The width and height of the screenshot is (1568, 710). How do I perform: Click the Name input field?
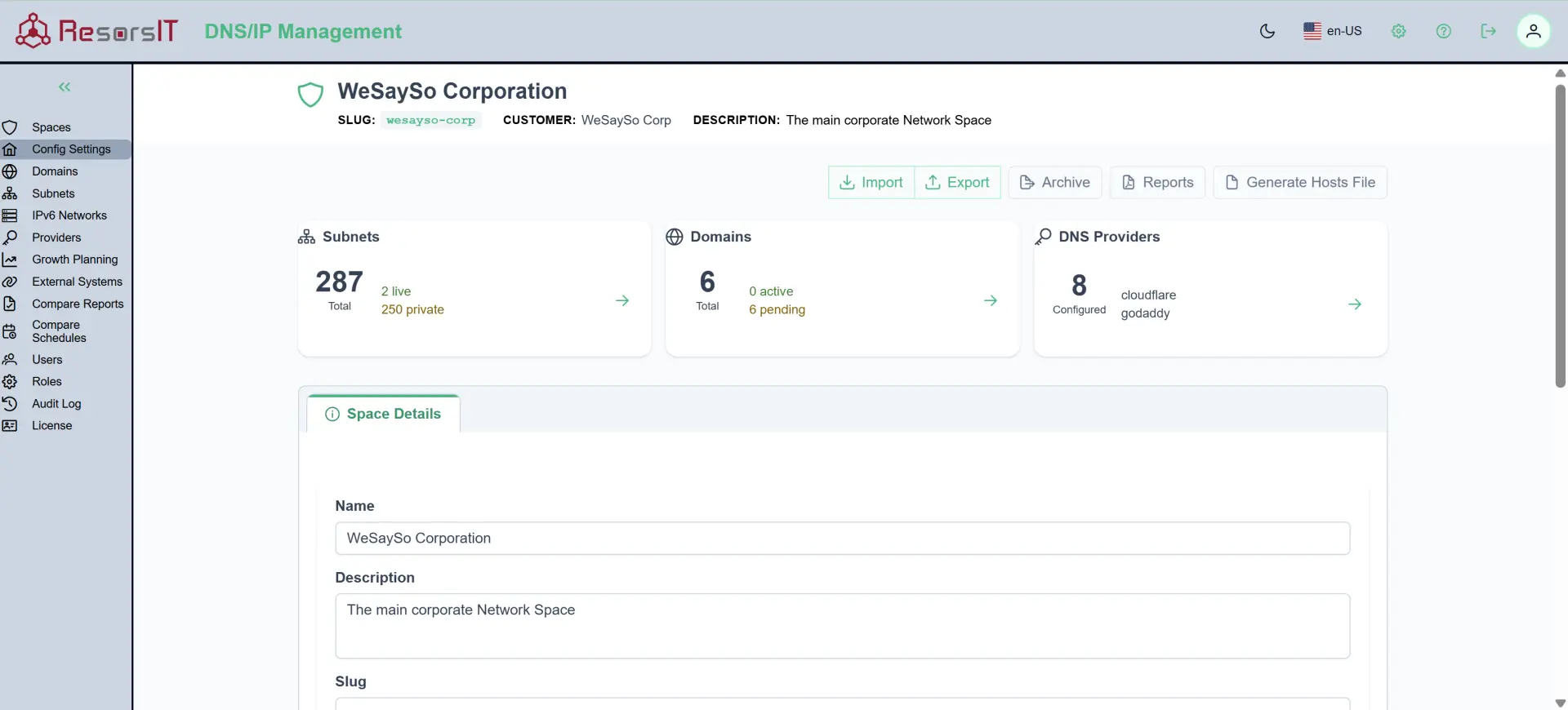pyautogui.click(x=842, y=538)
